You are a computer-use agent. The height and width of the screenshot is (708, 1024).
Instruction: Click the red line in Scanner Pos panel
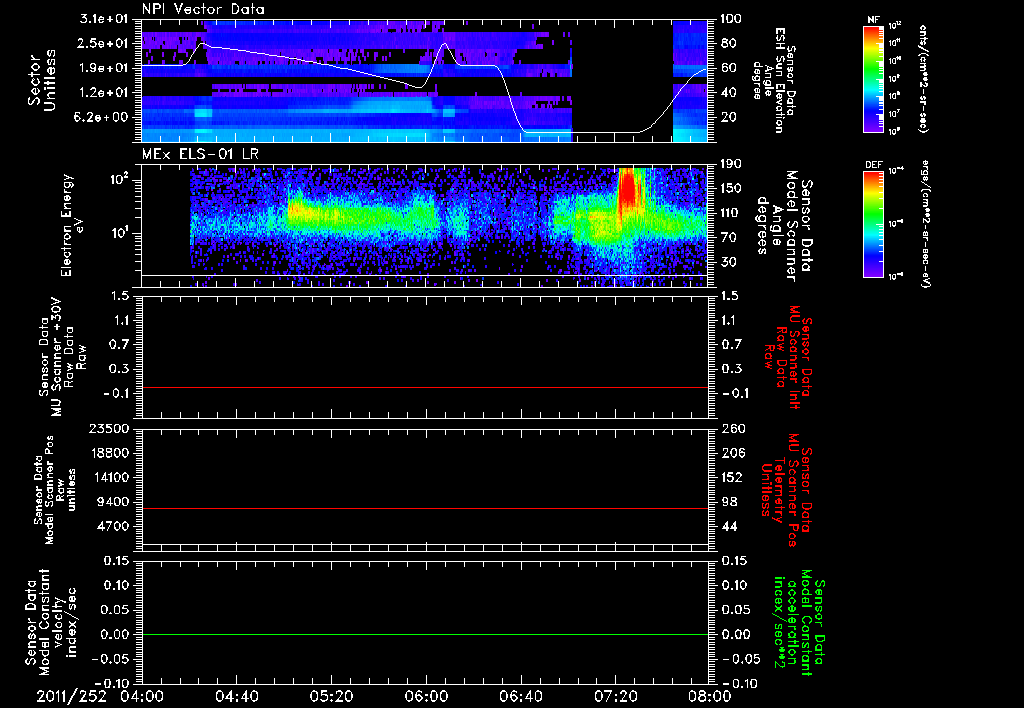point(424,508)
